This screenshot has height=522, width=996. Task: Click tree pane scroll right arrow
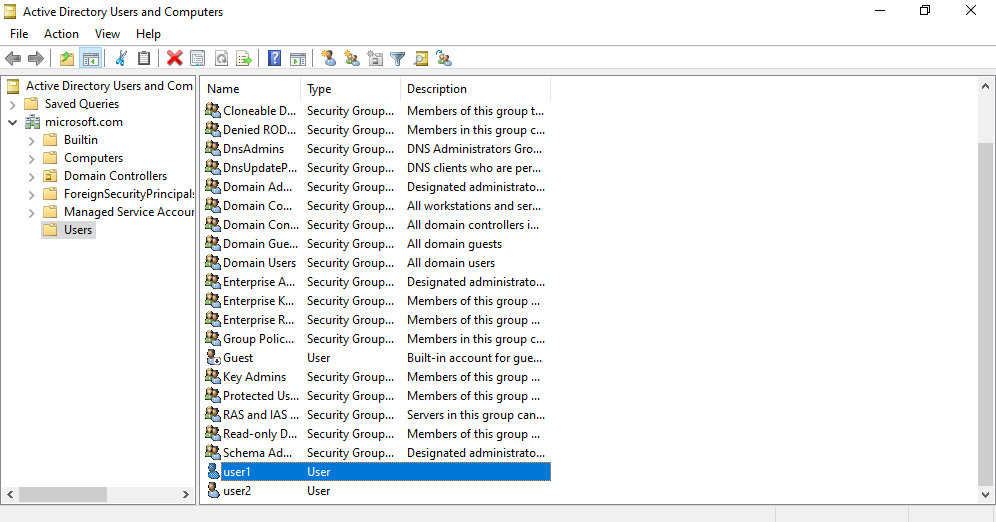(x=185, y=494)
